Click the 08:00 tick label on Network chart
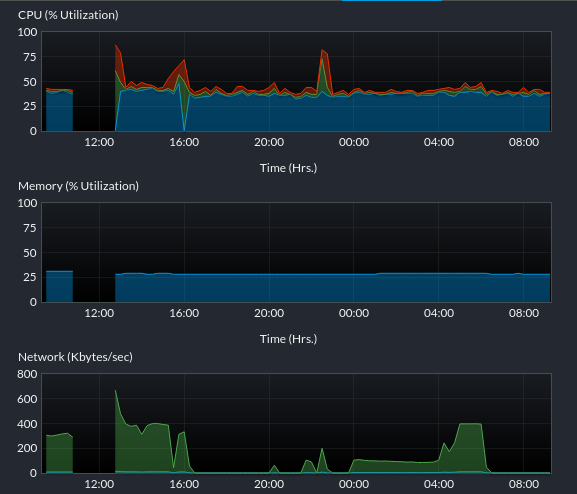 coord(524,484)
